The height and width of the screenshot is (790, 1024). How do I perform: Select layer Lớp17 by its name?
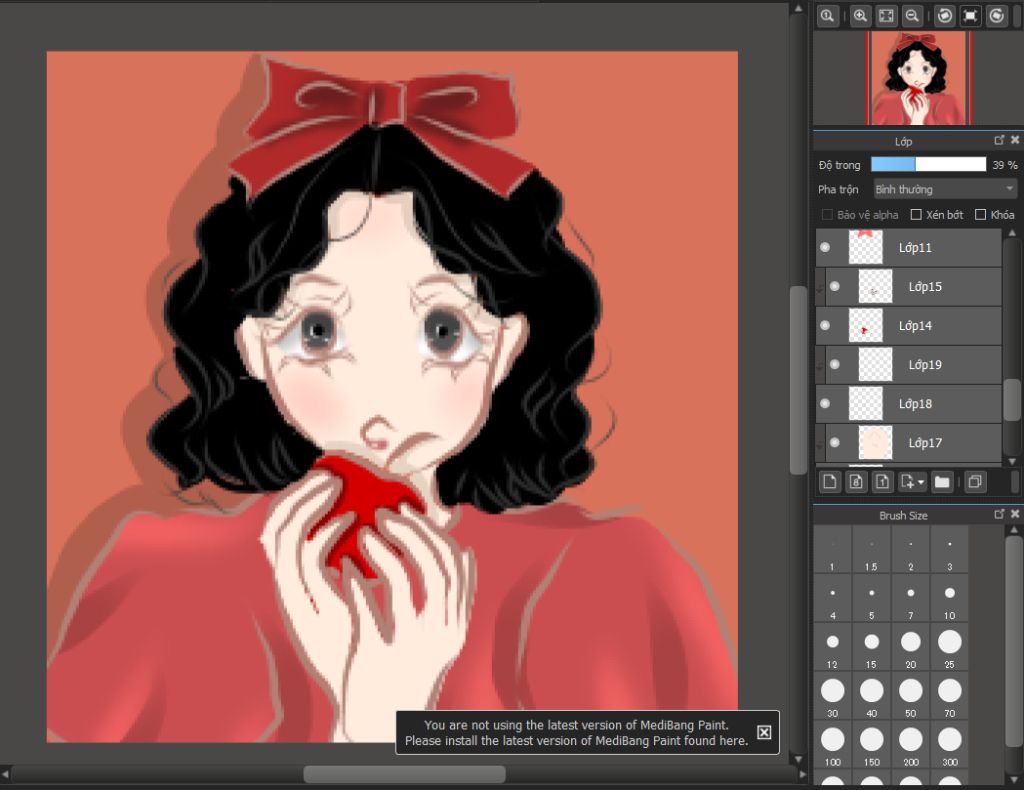point(925,443)
